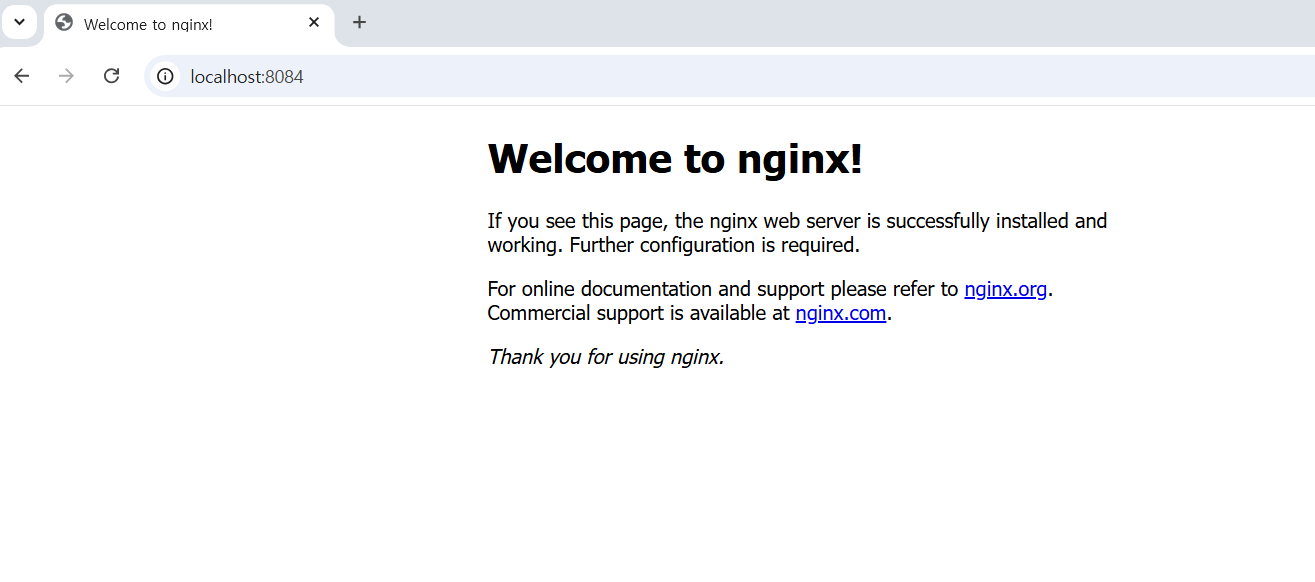Open a new tab with plus button
This screenshot has height=582, width=1315.
[359, 22]
